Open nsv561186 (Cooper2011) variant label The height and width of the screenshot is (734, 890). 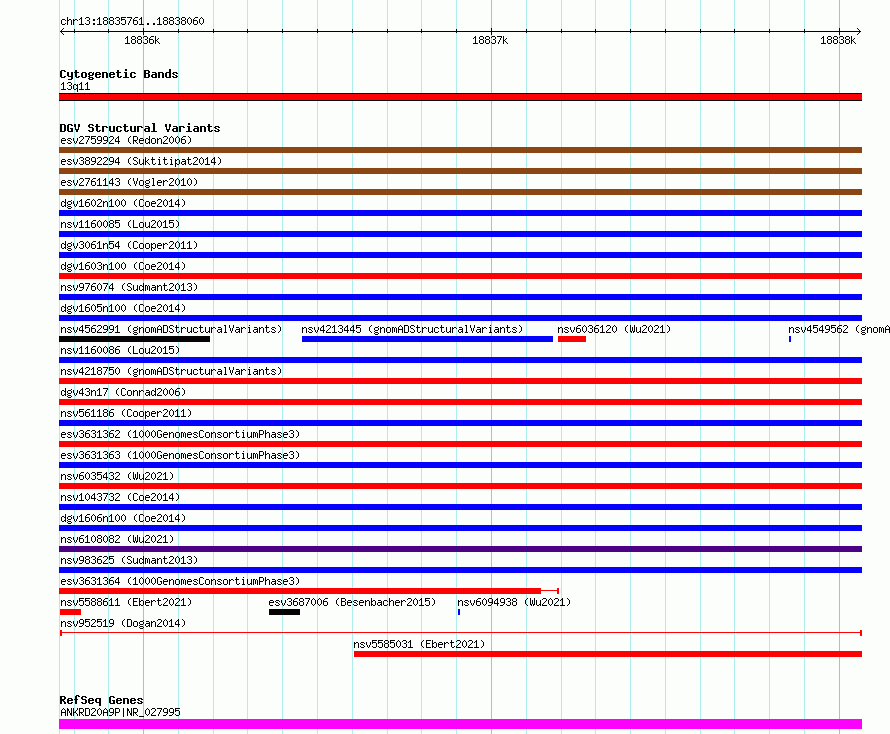pyautogui.click(x=126, y=413)
